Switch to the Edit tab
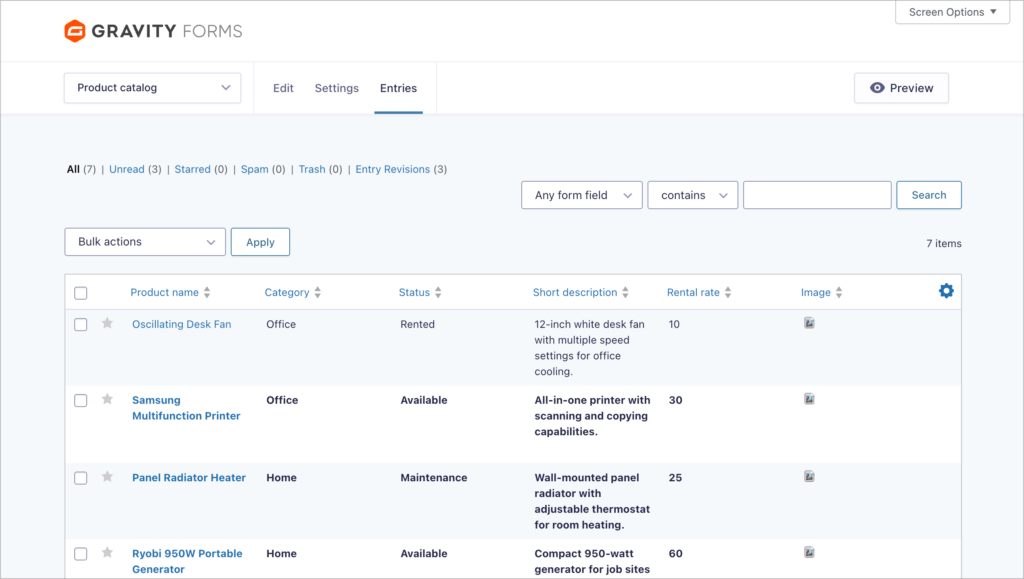This screenshot has width=1024, height=579. pyautogui.click(x=283, y=87)
